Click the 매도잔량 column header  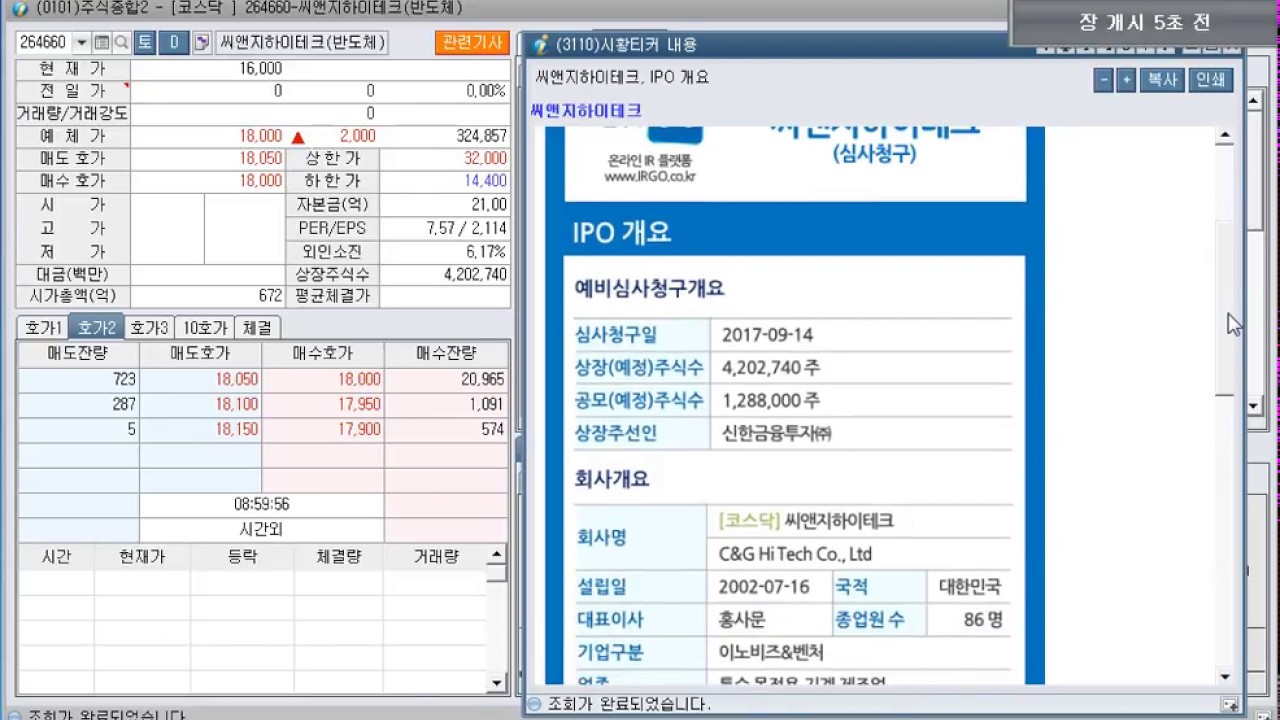pyautogui.click(x=78, y=354)
